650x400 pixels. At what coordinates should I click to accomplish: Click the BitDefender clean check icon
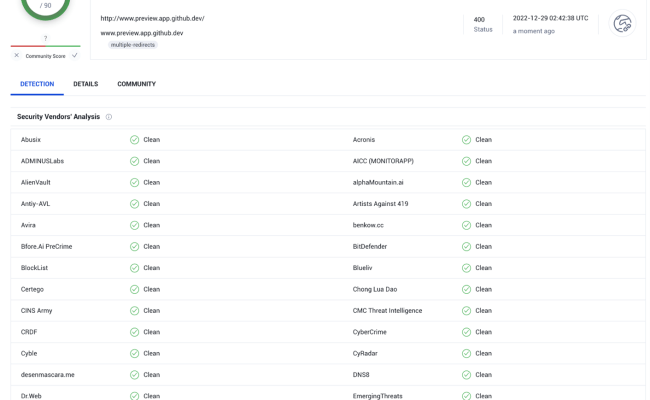click(466, 247)
